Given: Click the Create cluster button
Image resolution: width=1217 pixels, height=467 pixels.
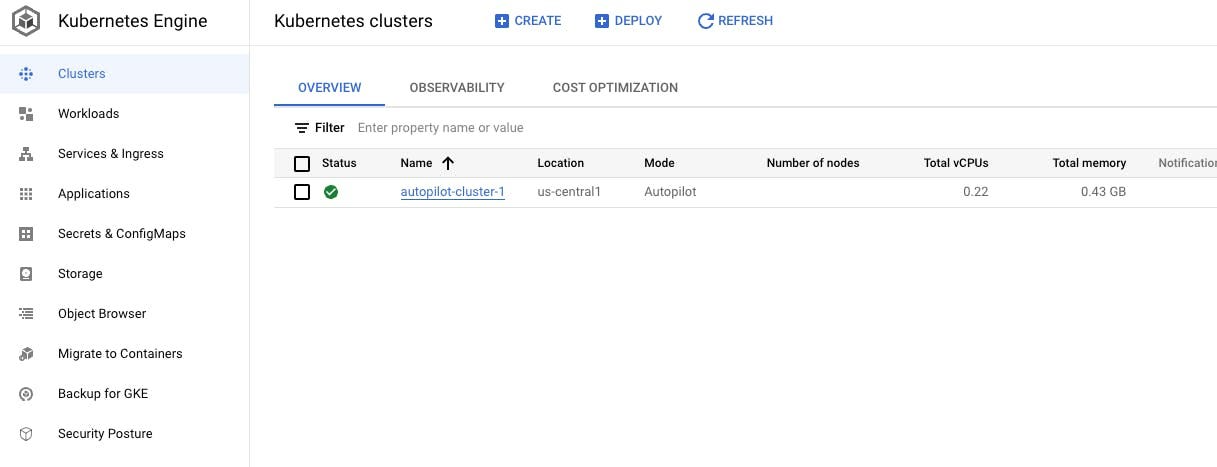Looking at the screenshot, I should click(528, 21).
